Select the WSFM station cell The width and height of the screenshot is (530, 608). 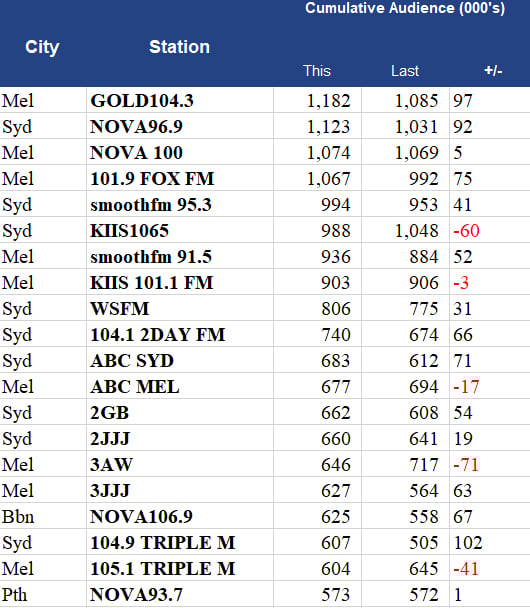(180, 309)
